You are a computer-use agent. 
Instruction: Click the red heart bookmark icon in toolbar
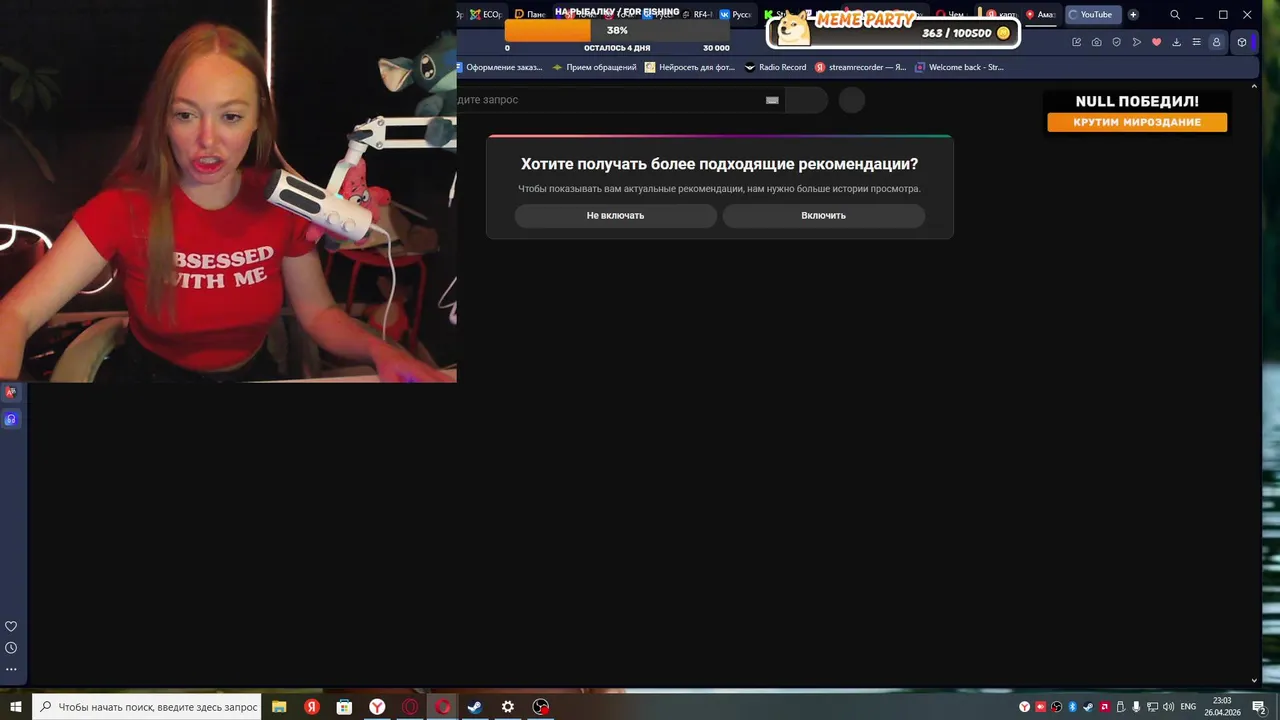(x=1157, y=42)
